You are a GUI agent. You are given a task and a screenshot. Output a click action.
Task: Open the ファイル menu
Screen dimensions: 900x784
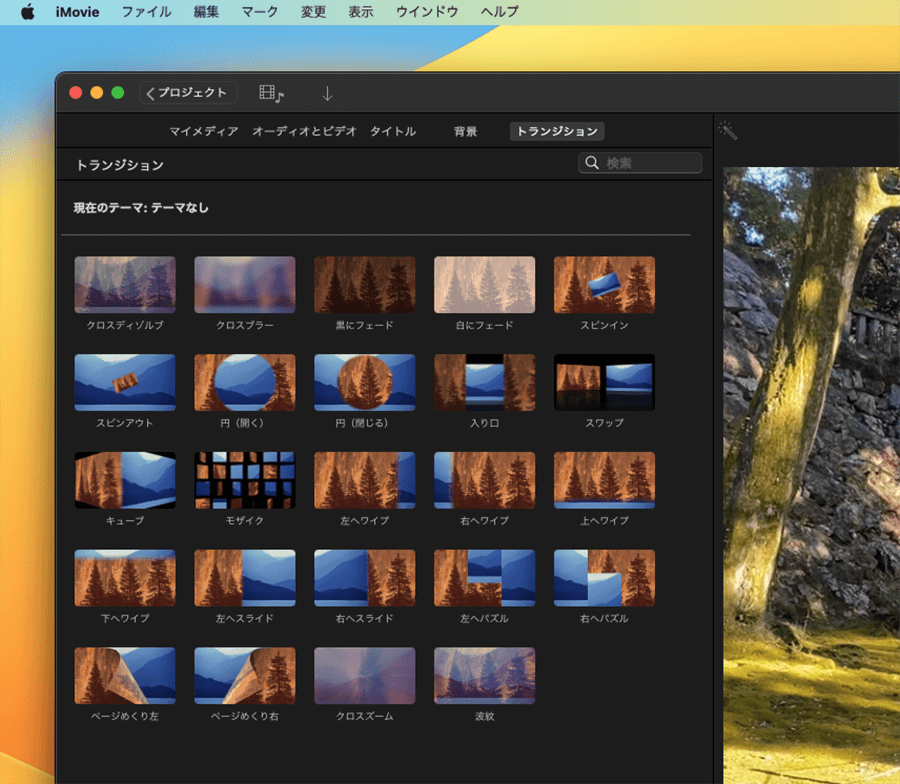(146, 12)
